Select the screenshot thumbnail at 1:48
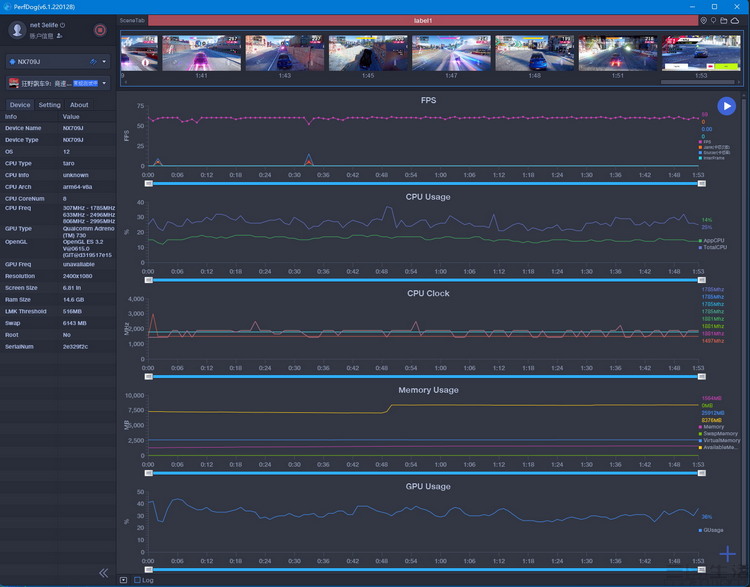Screen dimensions: 750x587 [x=534, y=53]
